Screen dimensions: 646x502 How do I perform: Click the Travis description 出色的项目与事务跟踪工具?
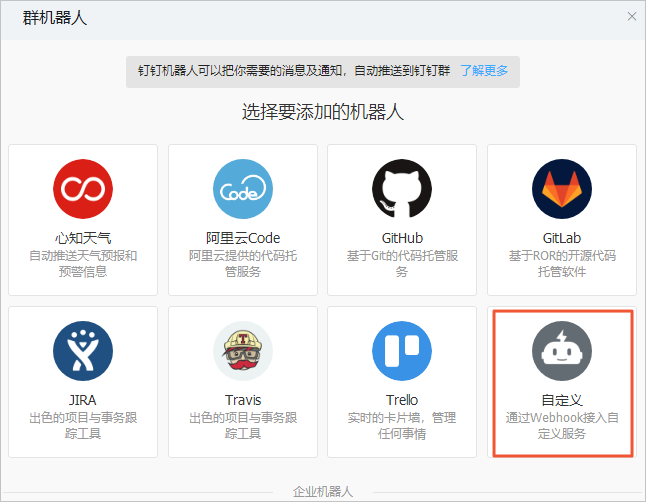(x=243, y=425)
